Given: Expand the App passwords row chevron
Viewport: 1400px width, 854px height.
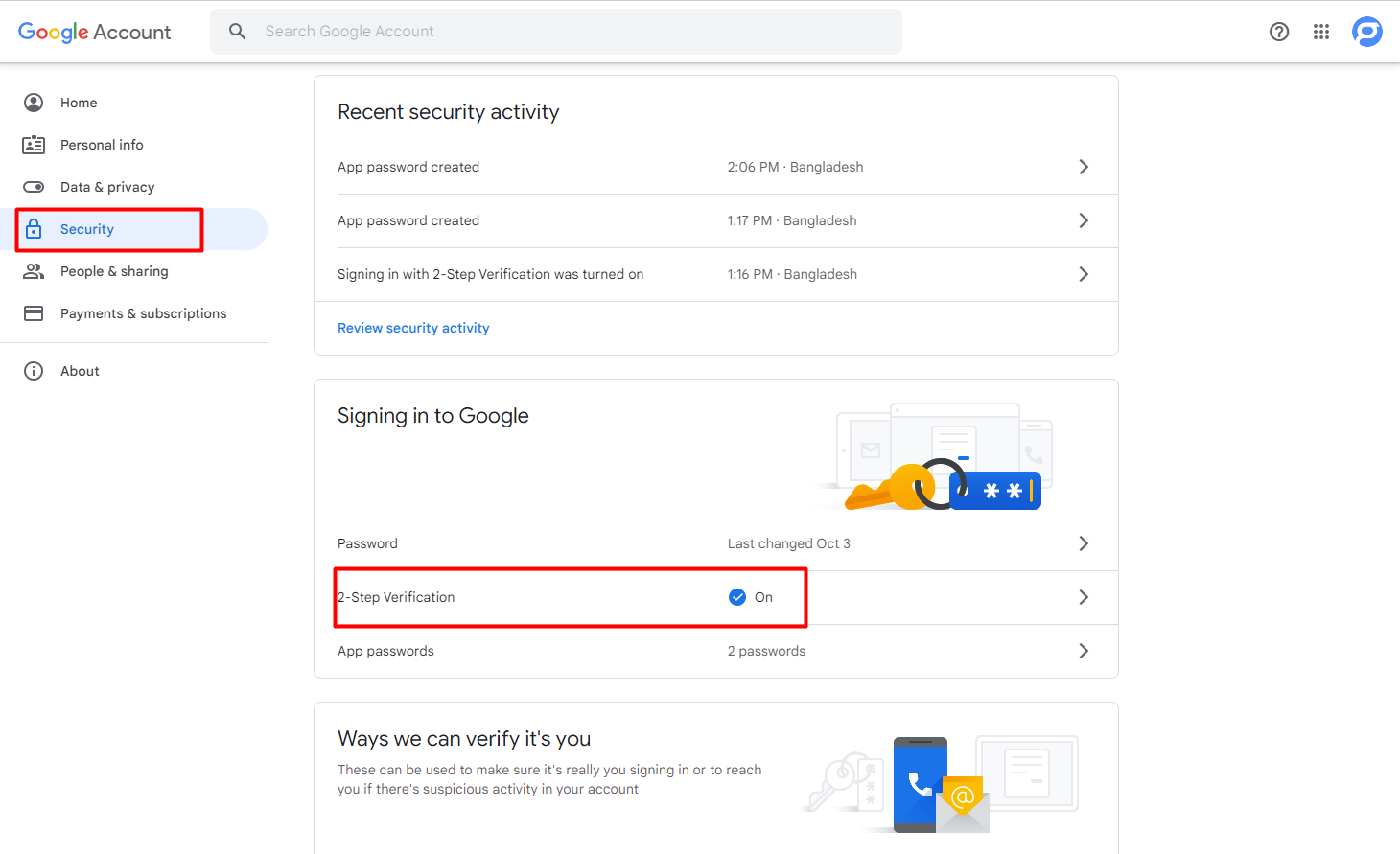Looking at the screenshot, I should click(x=1084, y=651).
